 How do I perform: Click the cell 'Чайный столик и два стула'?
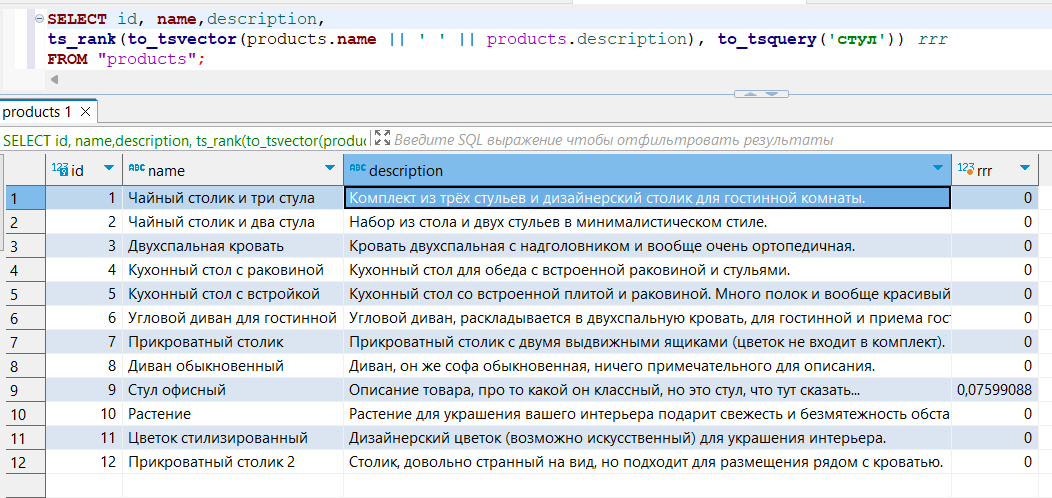click(x=233, y=222)
